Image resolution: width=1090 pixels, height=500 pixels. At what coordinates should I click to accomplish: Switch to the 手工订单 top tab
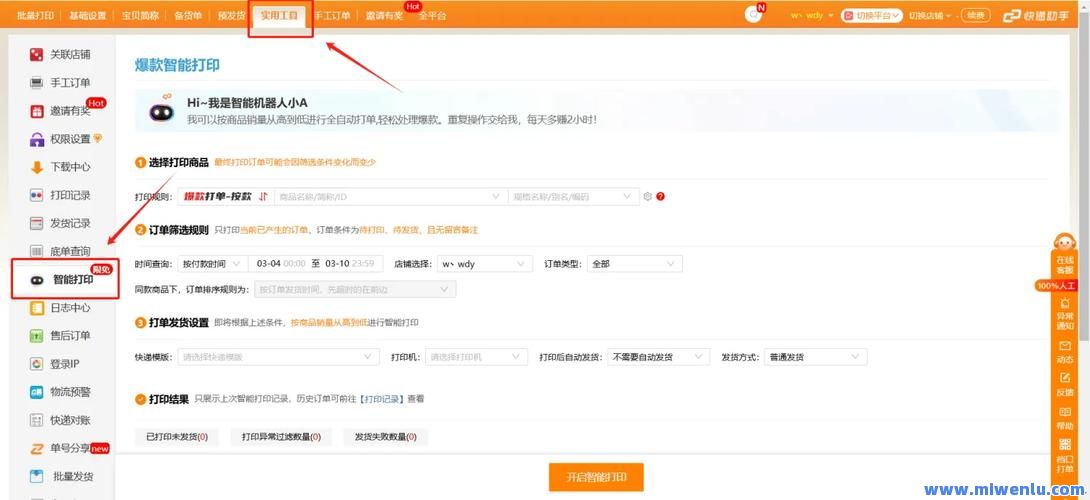(332, 15)
